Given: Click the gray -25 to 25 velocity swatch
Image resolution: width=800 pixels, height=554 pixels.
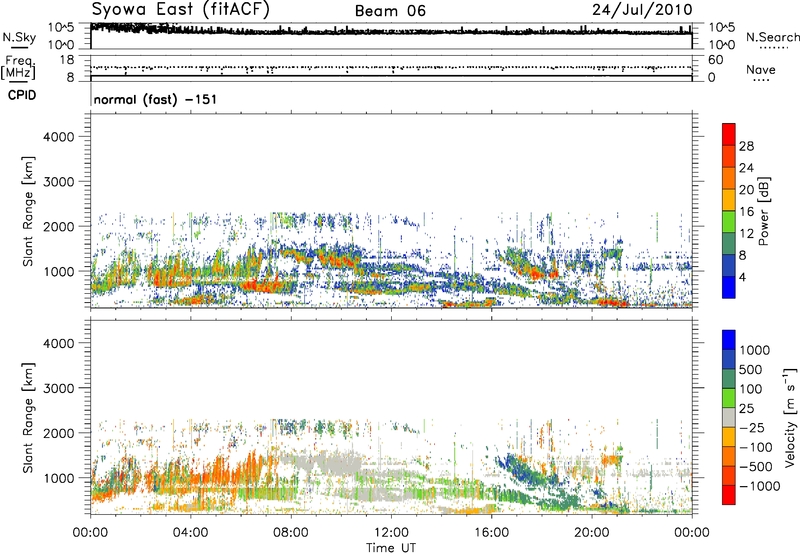Looking at the screenshot, I should [729, 417].
